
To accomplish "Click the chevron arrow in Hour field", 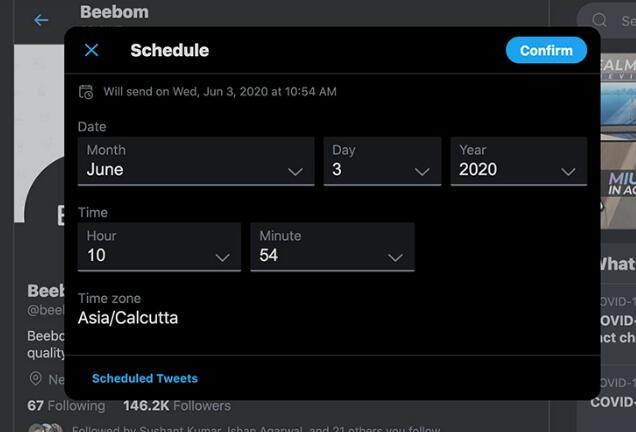I will tap(222, 258).
